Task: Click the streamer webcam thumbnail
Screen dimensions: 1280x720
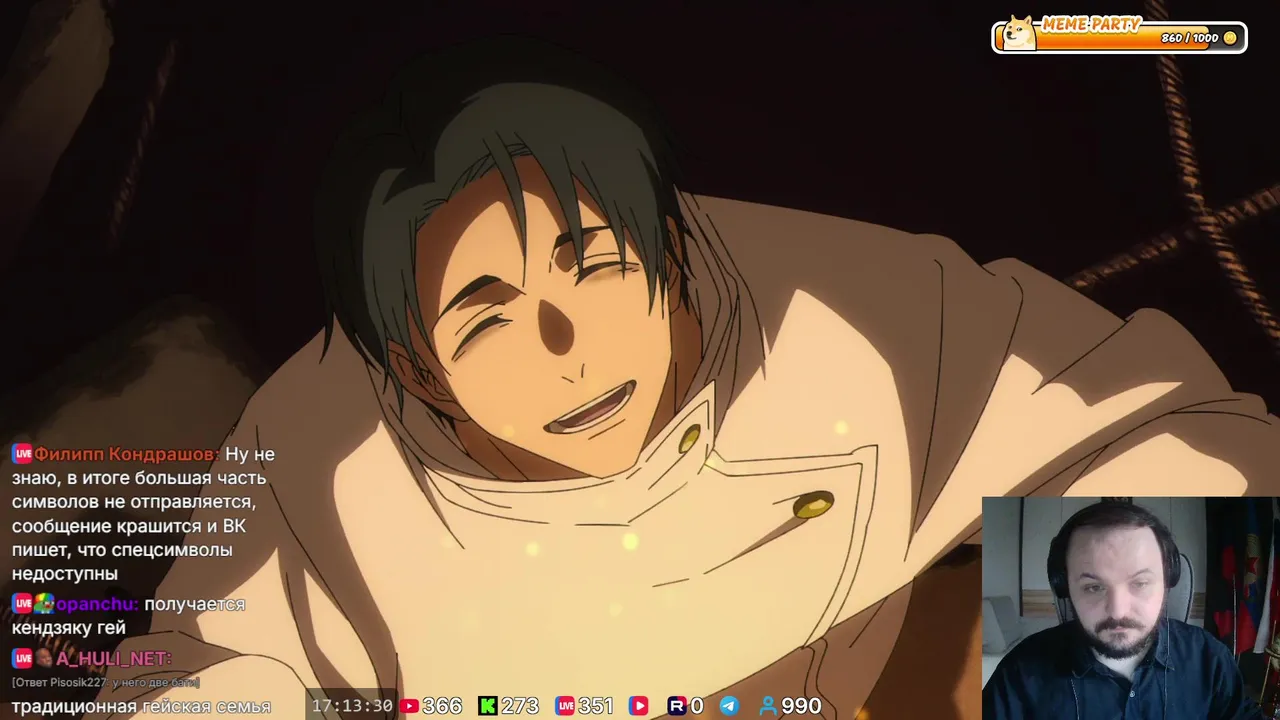Action: point(1131,608)
